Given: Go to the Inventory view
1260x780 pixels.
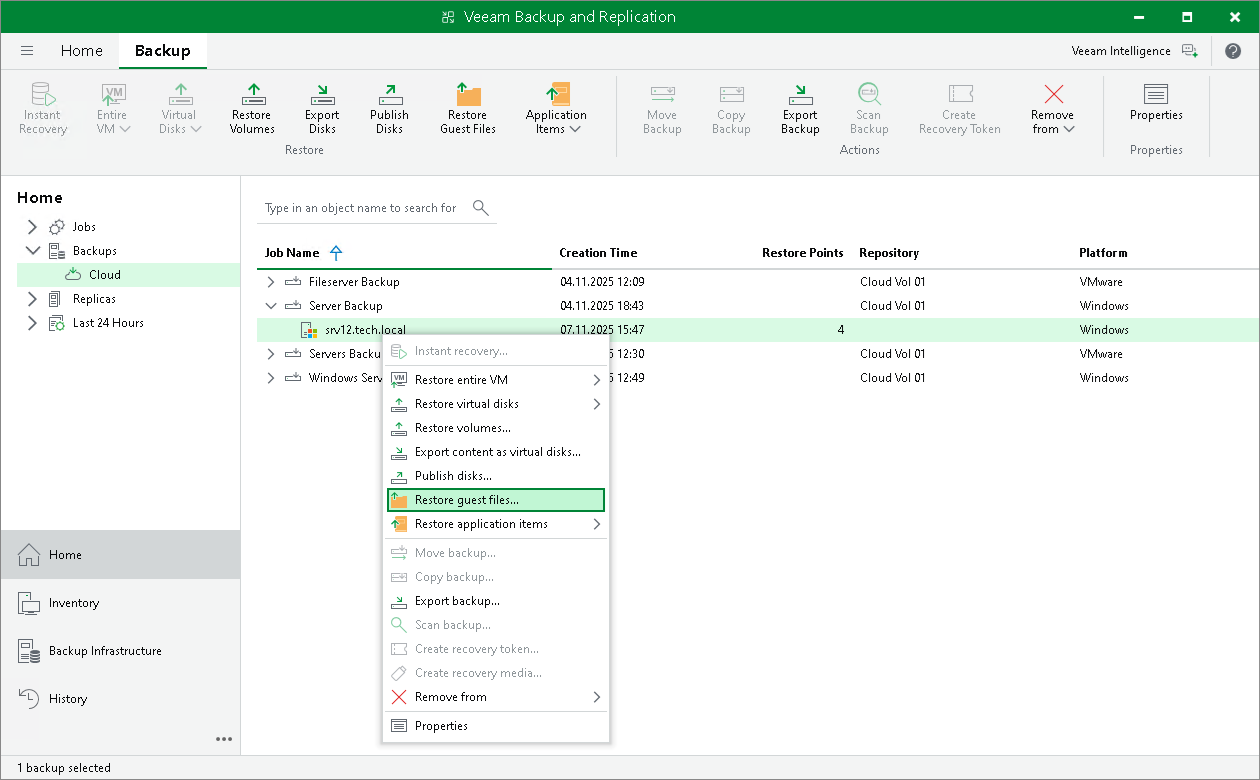Looking at the screenshot, I should (x=74, y=603).
